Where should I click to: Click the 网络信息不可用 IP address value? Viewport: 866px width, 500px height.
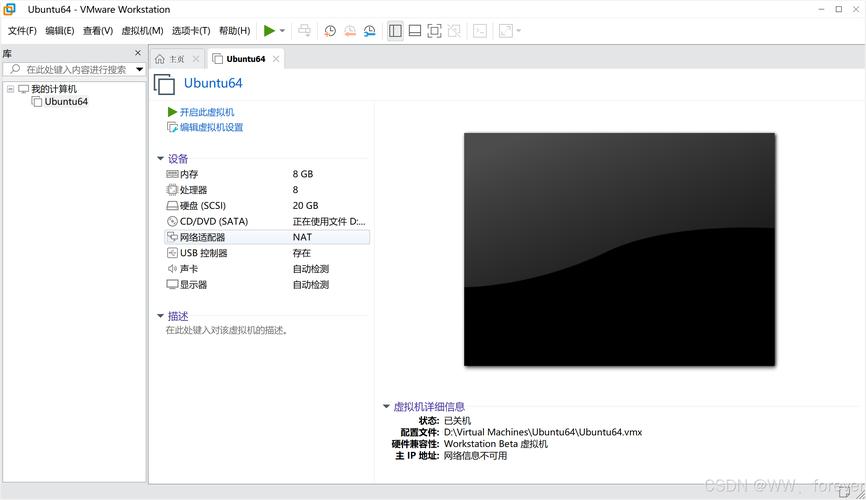pos(476,456)
